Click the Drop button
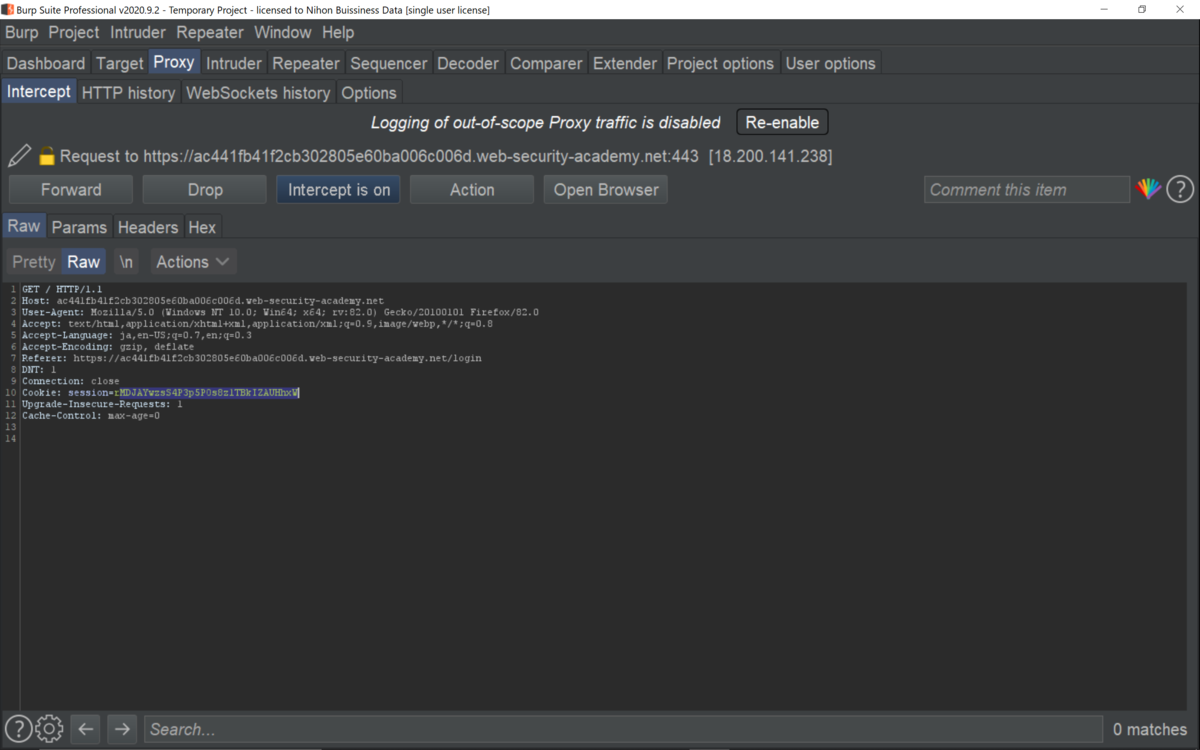This screenshot has width=1200, height=750. coord(205,190)
